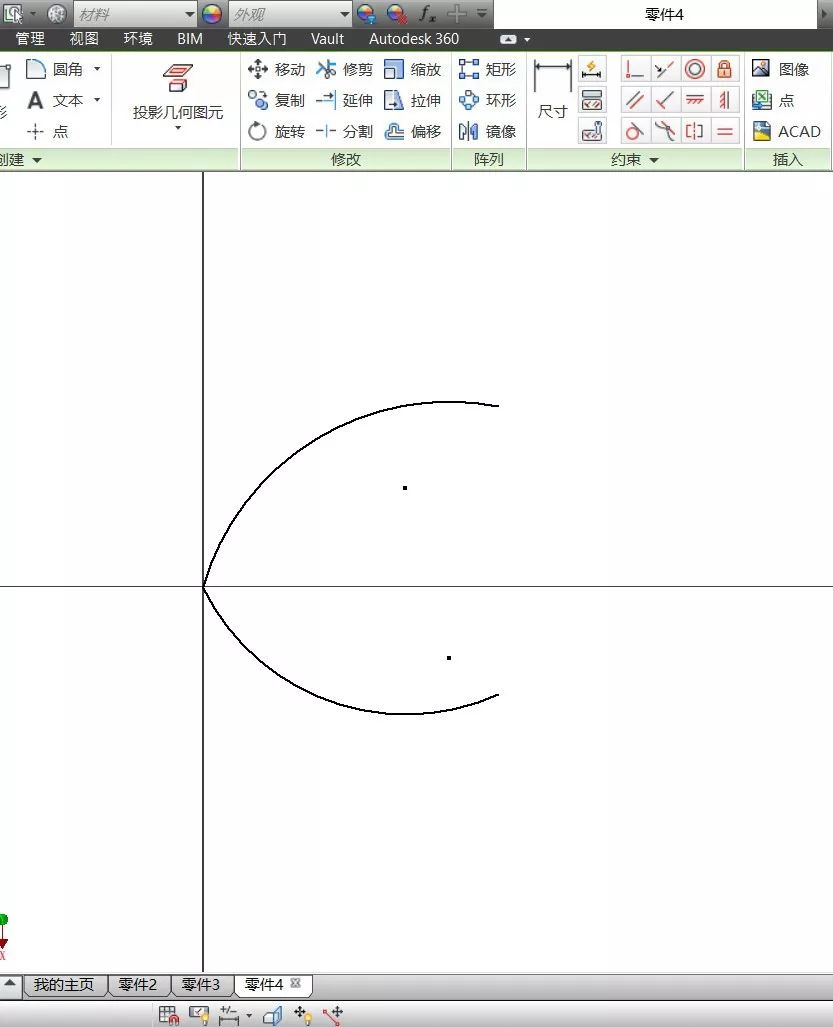Image resolution: width=833 pixels, height=1027 pixels.
Task: Choose the Scale (缩放) tool
Action: click(413, 69)
